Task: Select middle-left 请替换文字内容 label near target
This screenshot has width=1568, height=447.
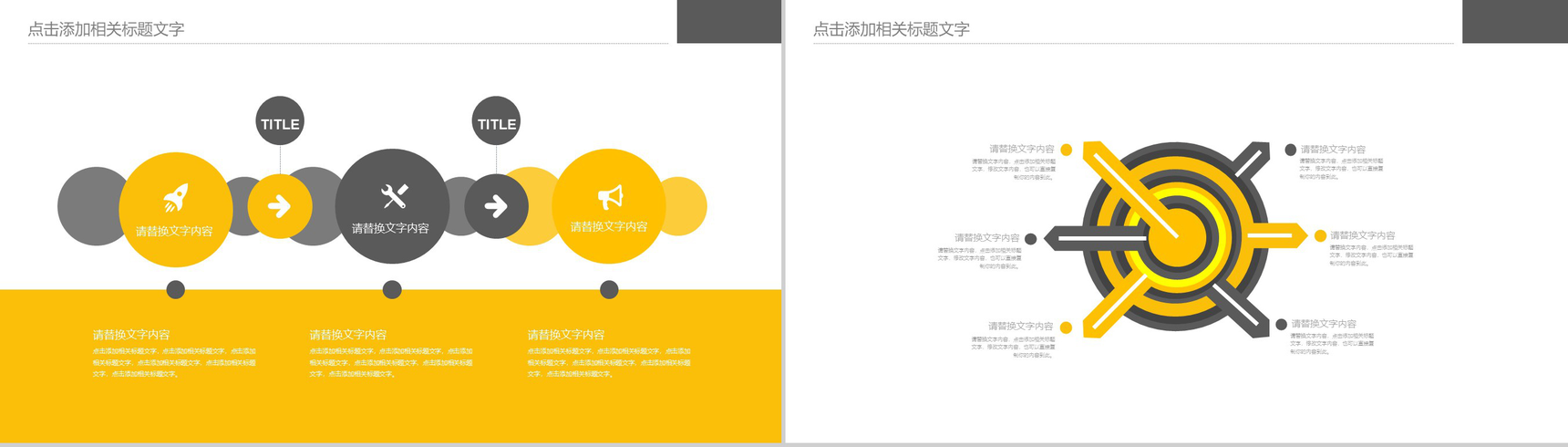Action: [x=987, y=237]
